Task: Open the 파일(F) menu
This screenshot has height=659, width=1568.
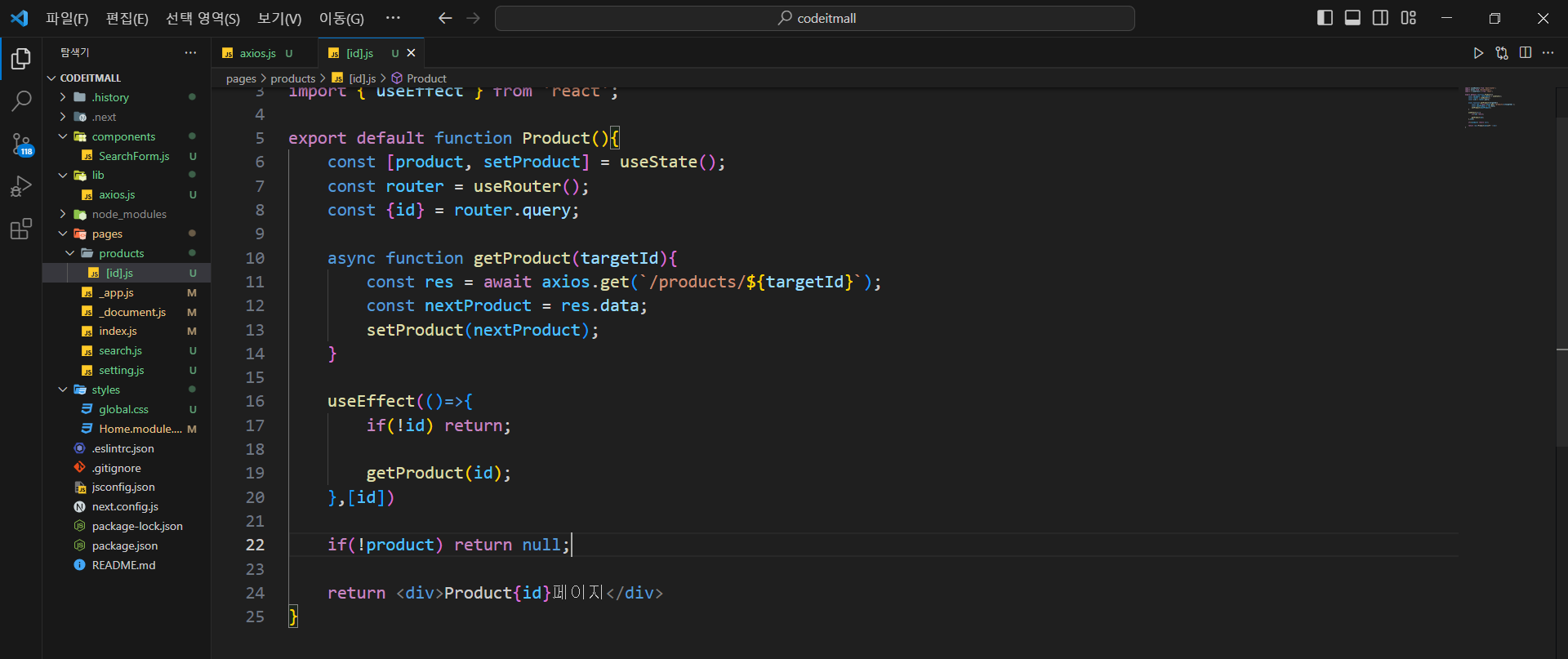Action: click(67, 18)
